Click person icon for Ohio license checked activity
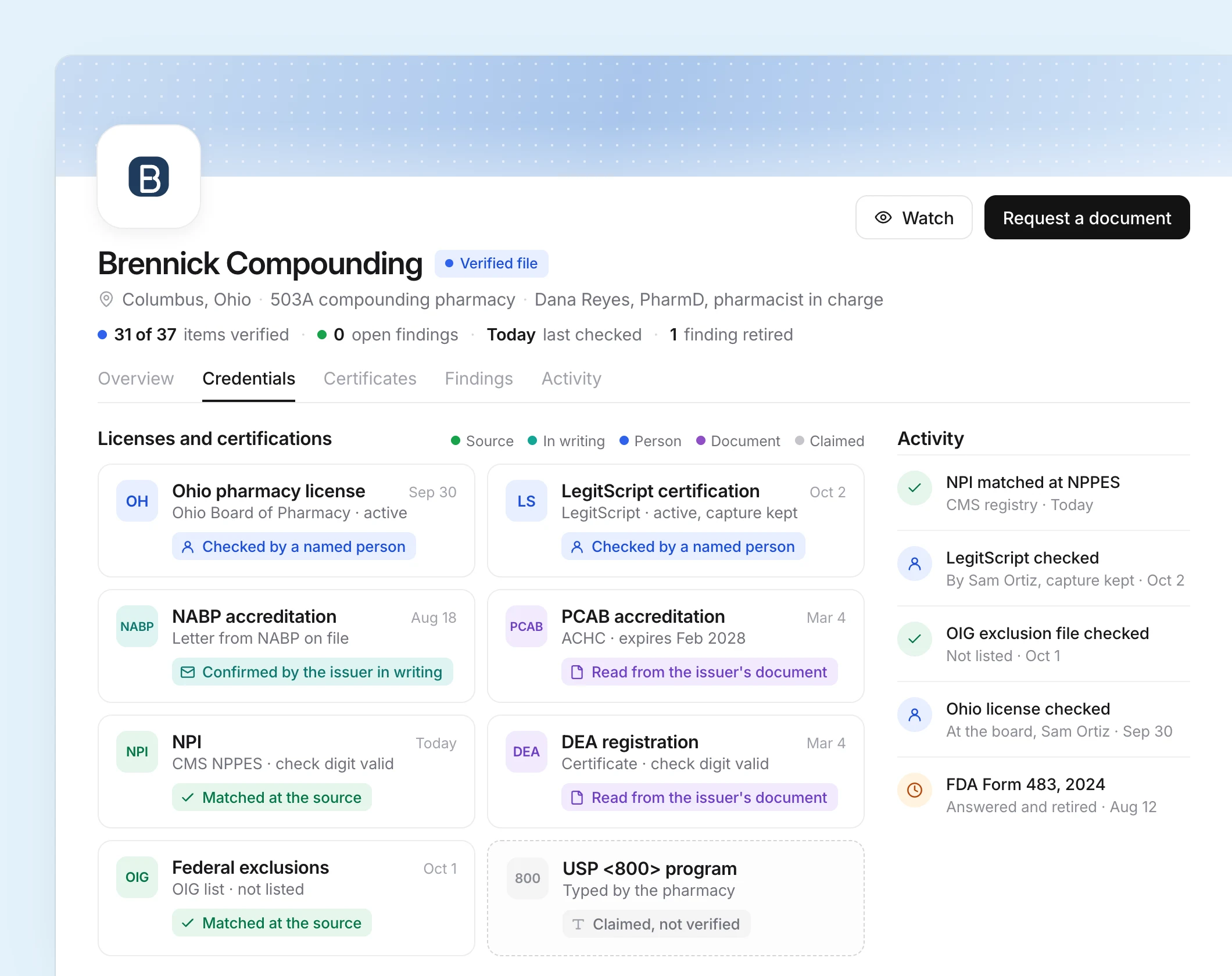The height and width of the screenshot is (976, 1232). (915, 715)
